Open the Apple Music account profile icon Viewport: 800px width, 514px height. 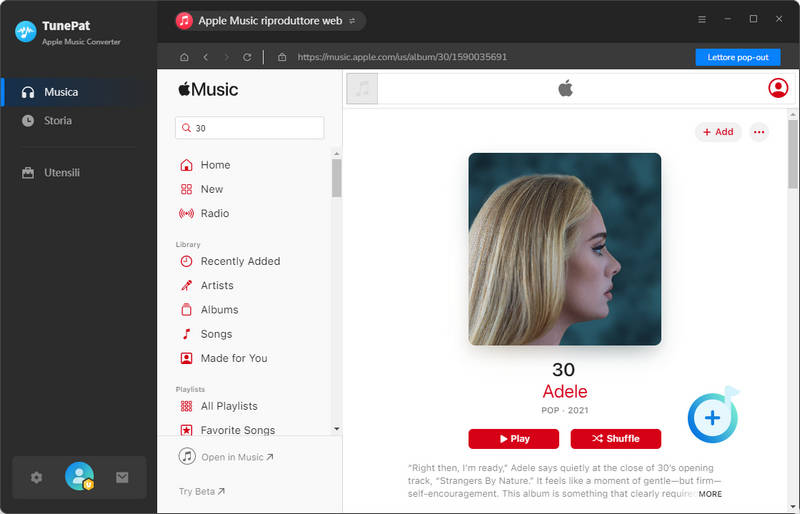(778, 88)
